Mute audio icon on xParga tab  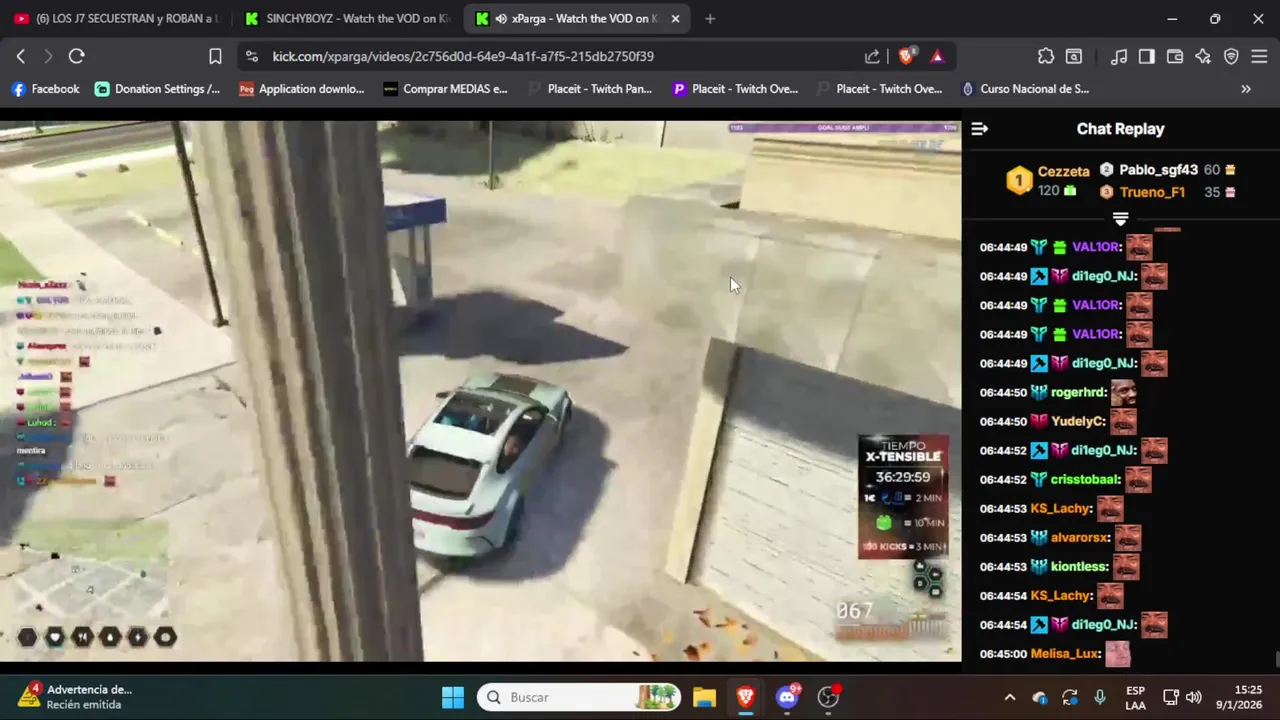(x=501, y=19)
